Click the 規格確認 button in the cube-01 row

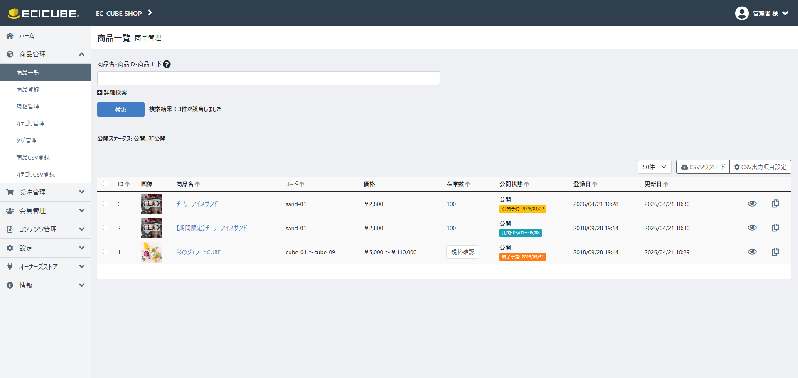[463, 252]
